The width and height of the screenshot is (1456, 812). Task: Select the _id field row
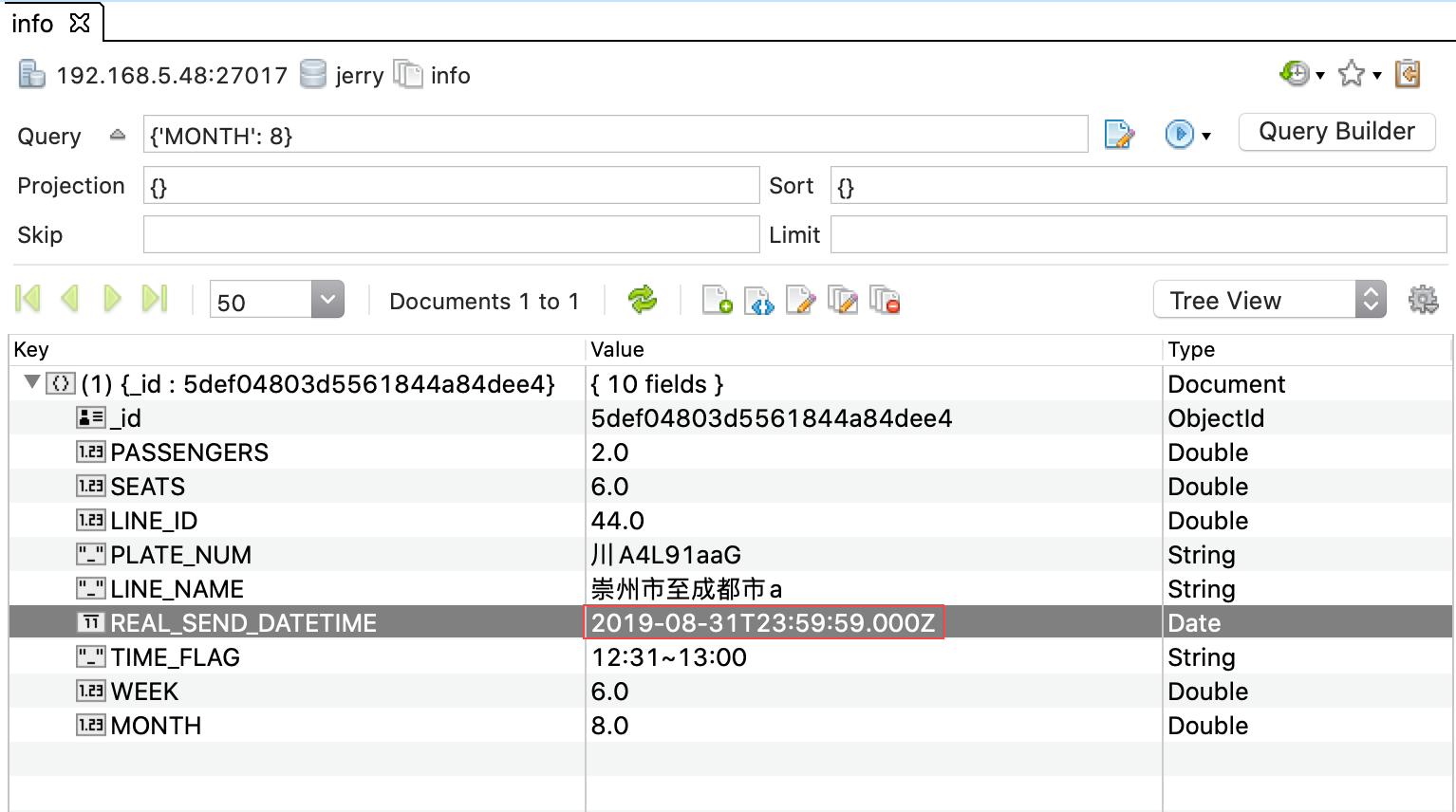click(x=731, y=417)
